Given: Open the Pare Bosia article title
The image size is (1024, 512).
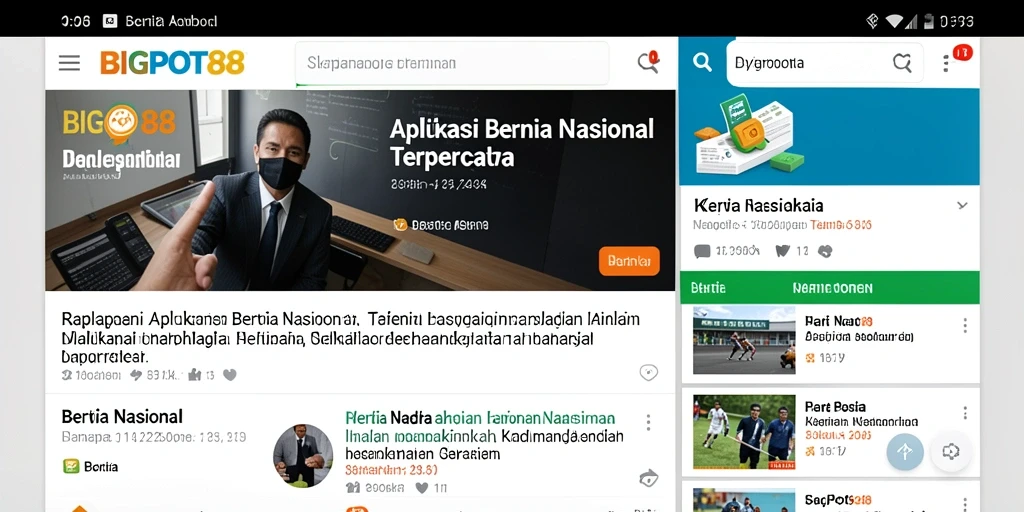Looking at the screenshot, I should click(835, 407).
